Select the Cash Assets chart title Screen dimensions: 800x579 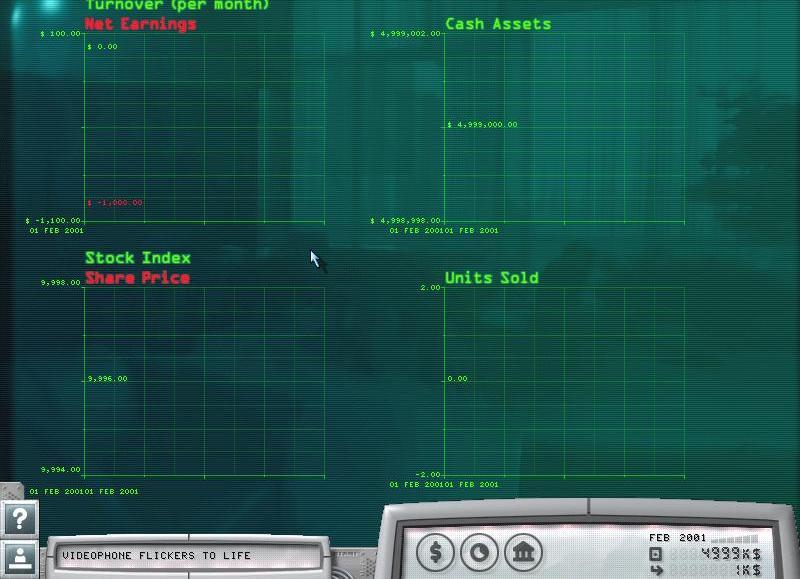tap(498, 24)
